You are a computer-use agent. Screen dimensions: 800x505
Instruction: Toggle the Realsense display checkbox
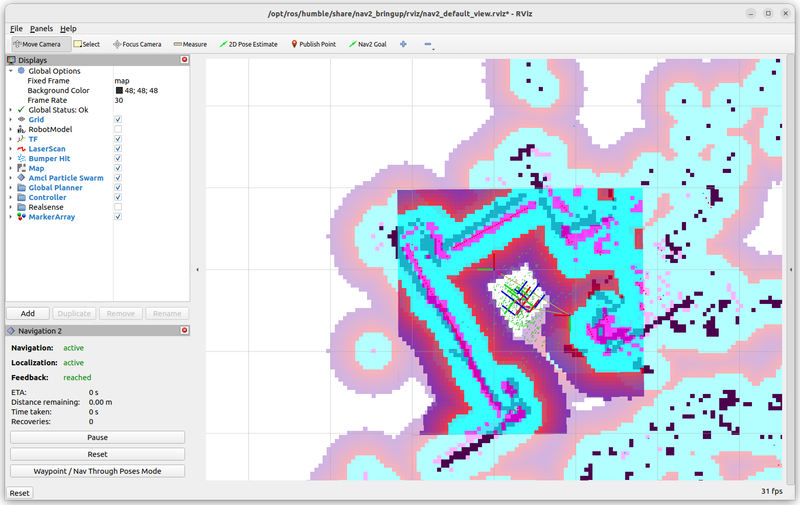click(118, 207)
